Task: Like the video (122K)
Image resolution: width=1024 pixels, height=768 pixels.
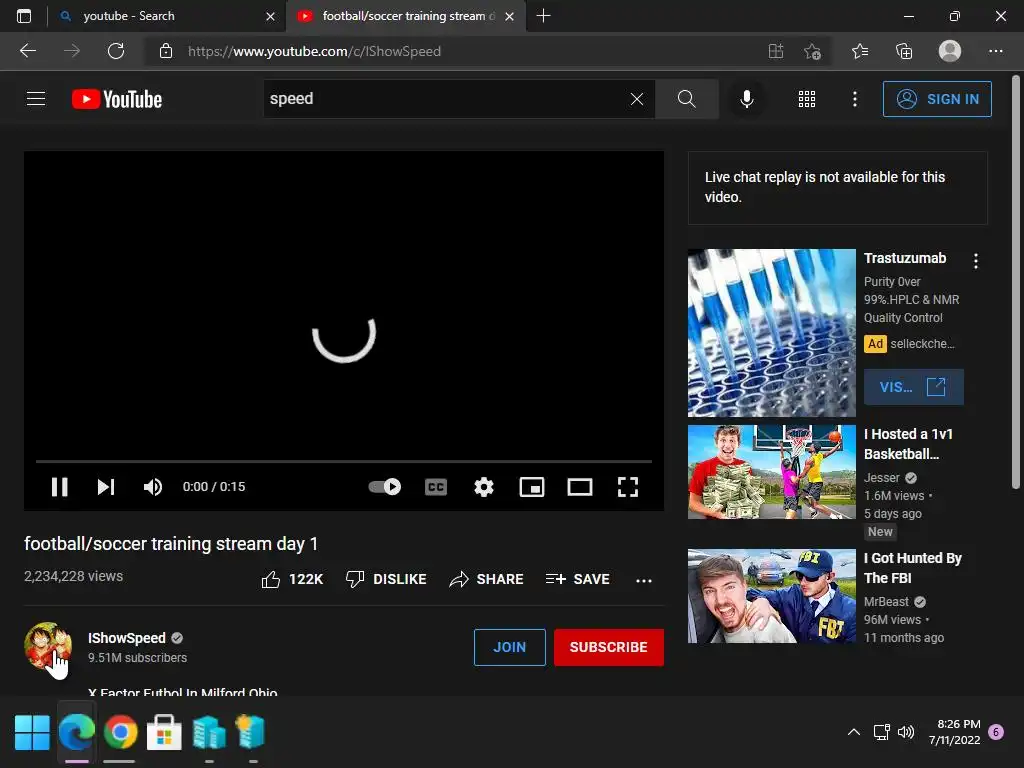Action: 293,579
